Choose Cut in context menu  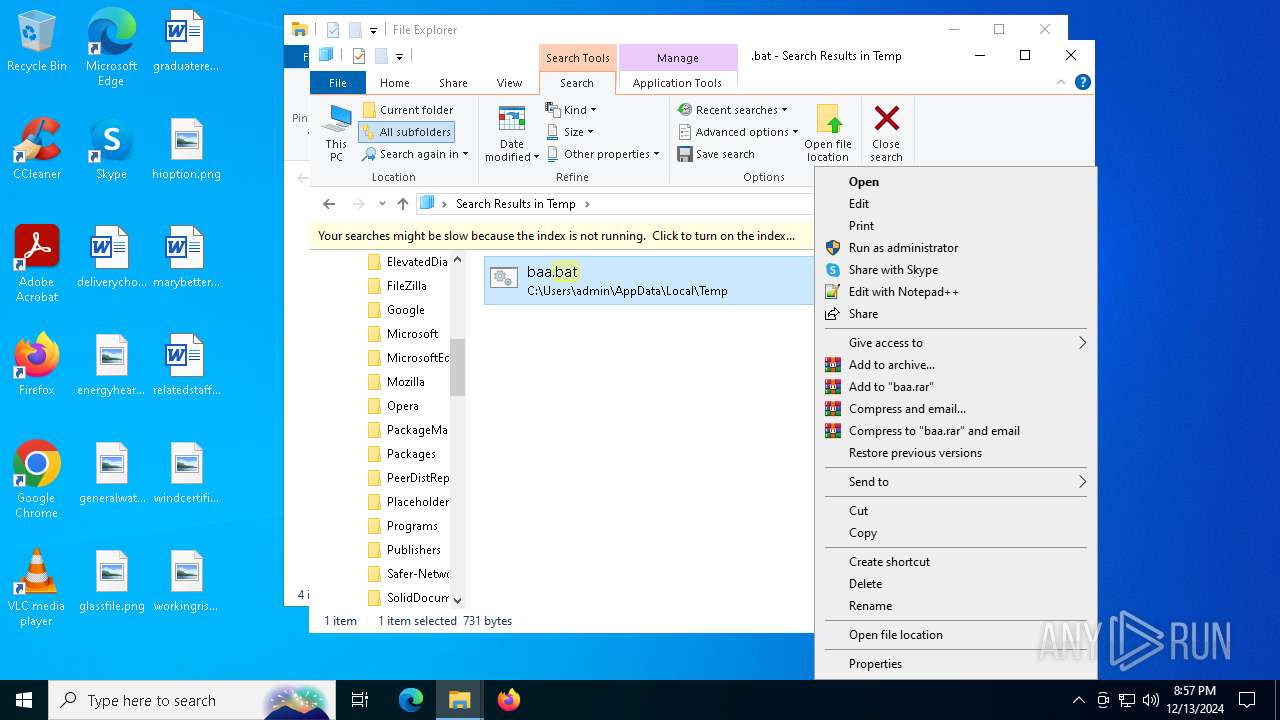[955, 511]
